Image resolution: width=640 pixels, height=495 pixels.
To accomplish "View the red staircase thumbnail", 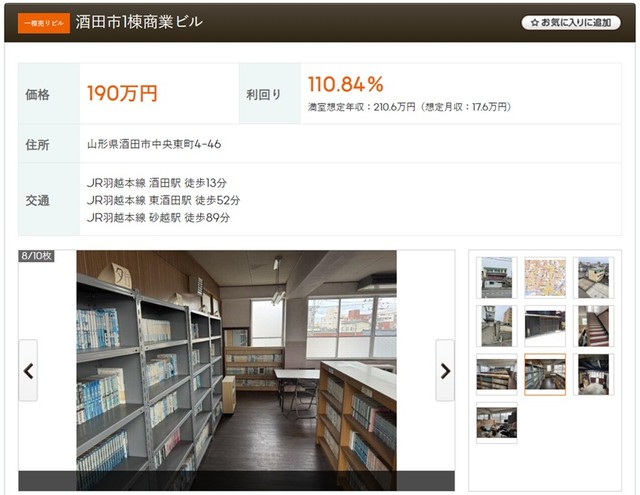I will (x=593, y=326).
